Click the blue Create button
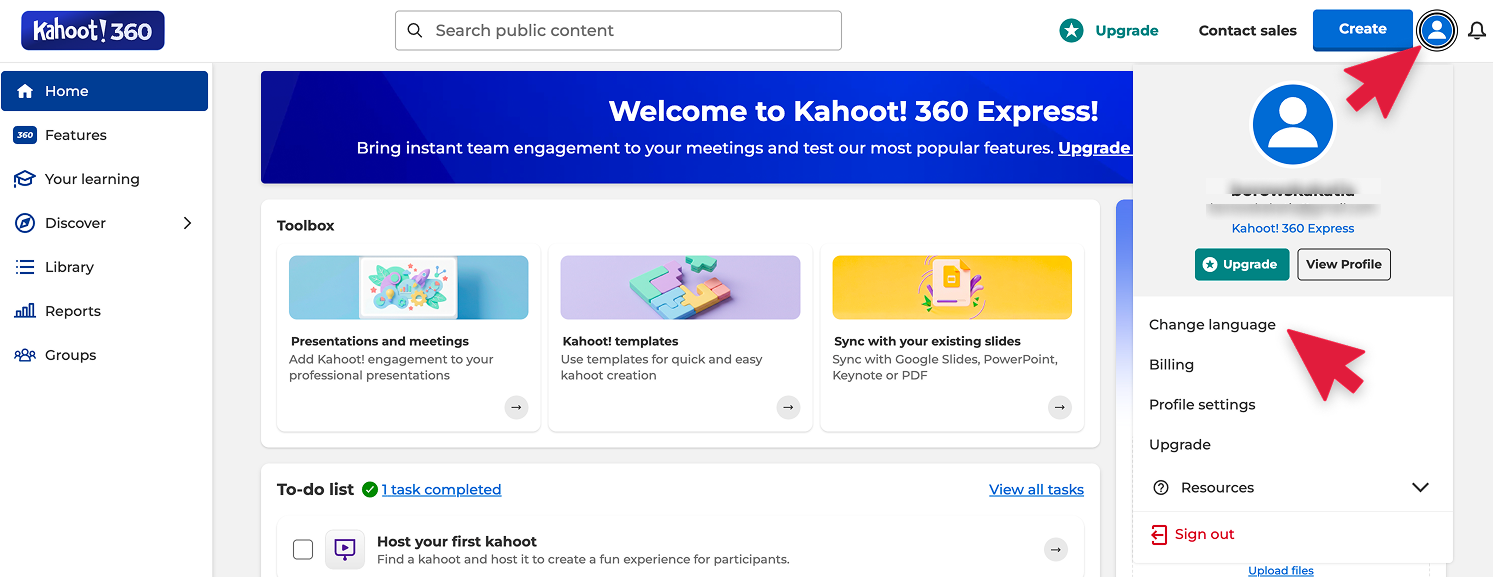 [x=1362, y=30]
